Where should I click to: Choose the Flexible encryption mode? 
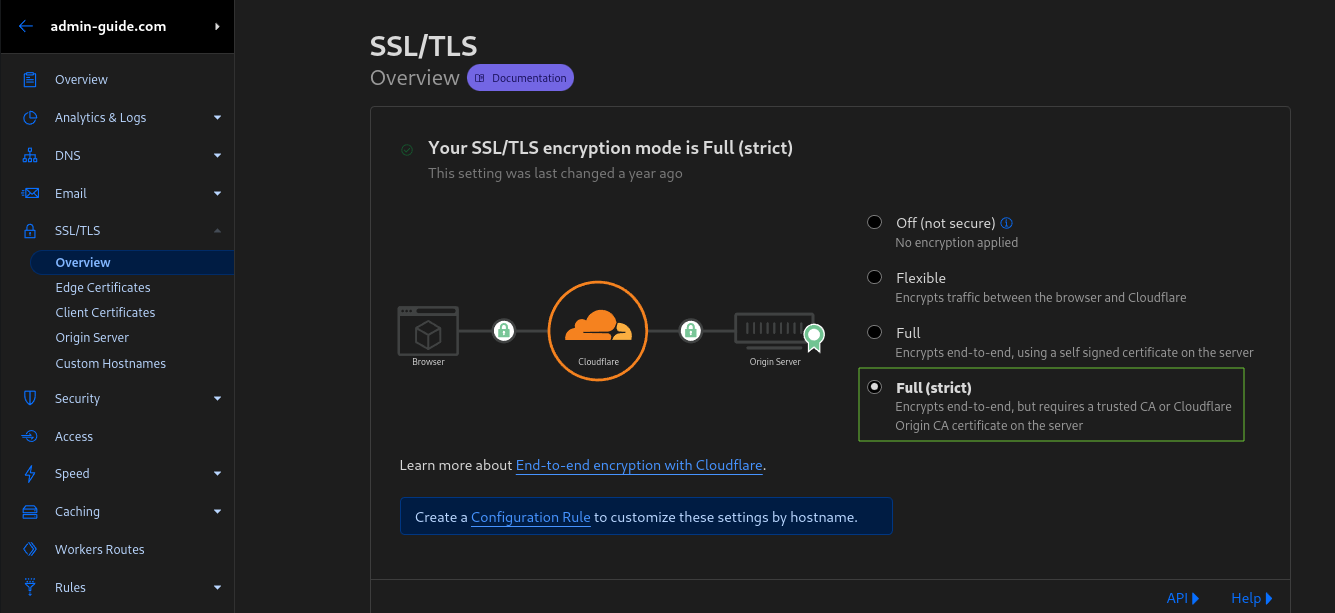pos(875,277)
